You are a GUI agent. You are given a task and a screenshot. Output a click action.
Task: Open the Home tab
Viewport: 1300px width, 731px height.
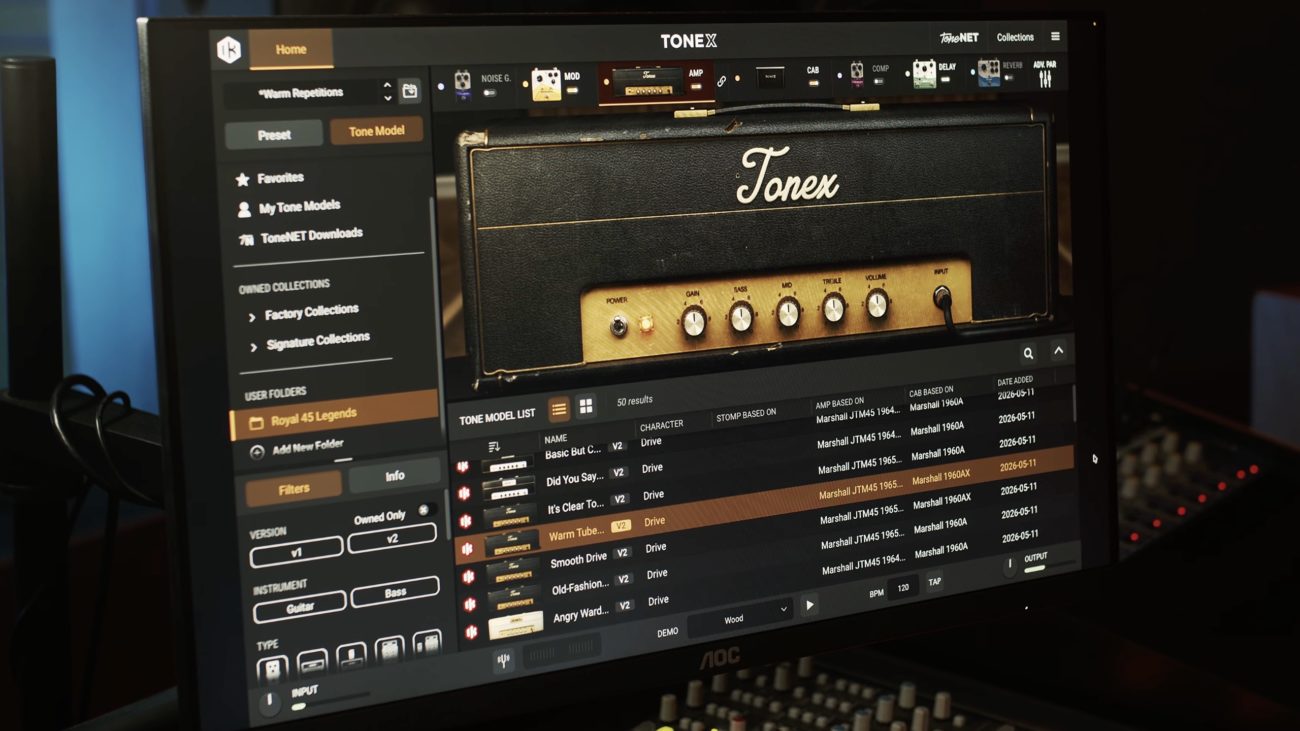[291, 49]
